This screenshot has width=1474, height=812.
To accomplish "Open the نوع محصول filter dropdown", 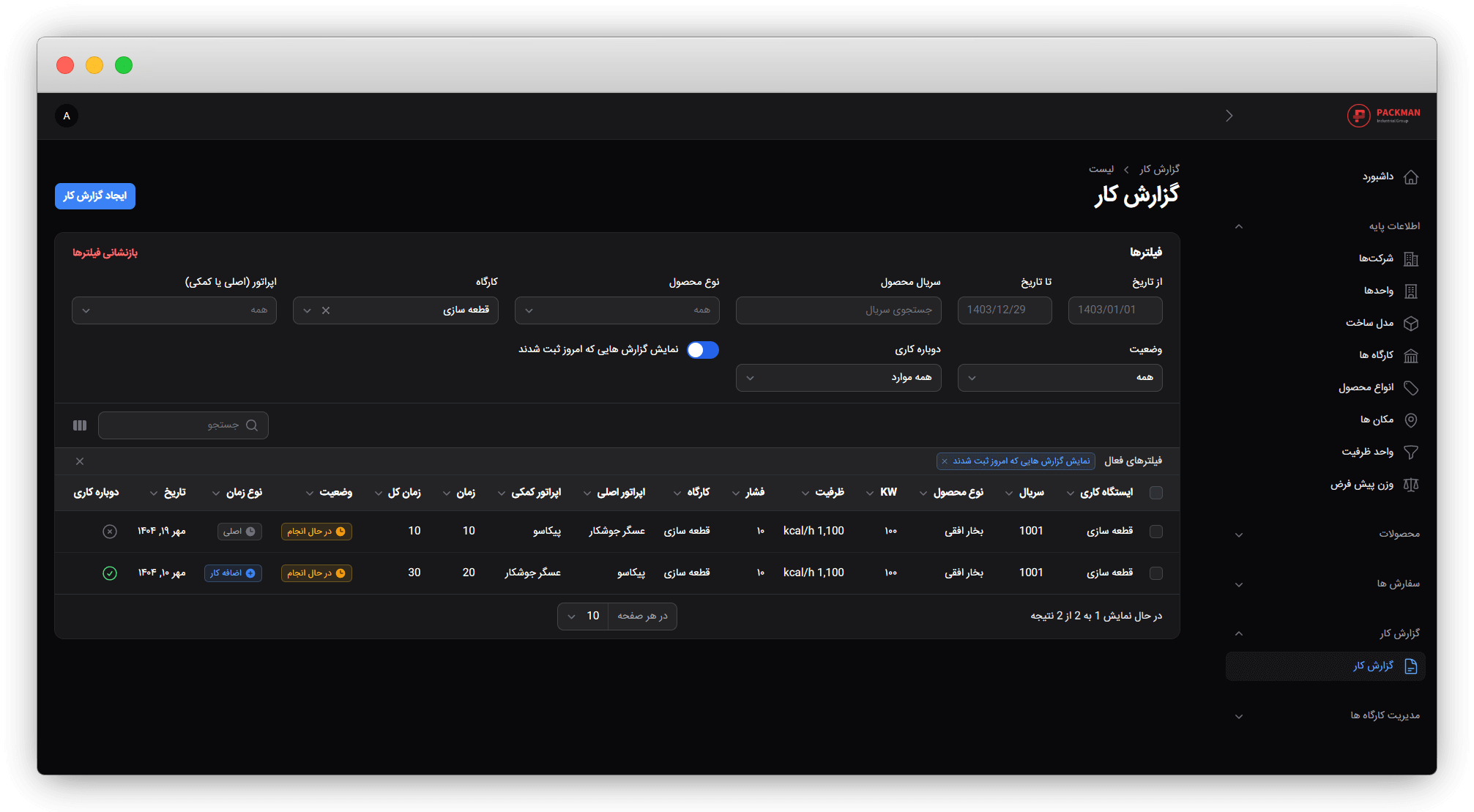I will coord(617,310).
